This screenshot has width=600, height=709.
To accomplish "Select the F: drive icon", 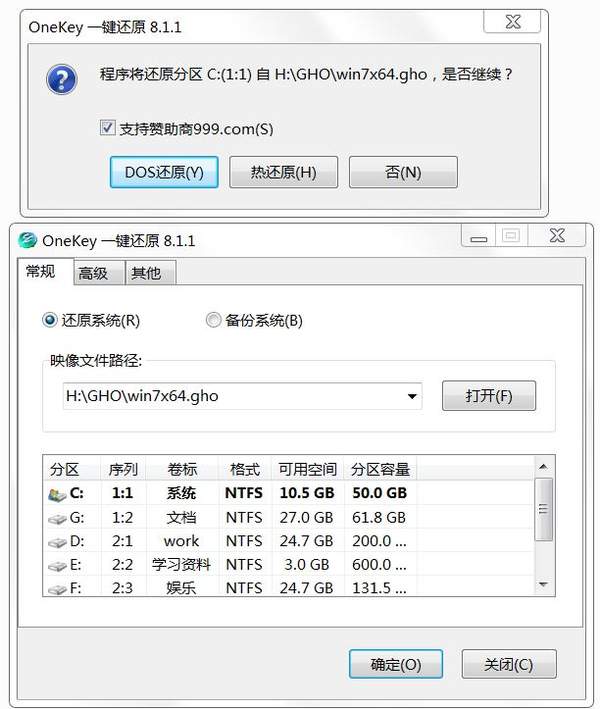I will [x=57, y=589].
